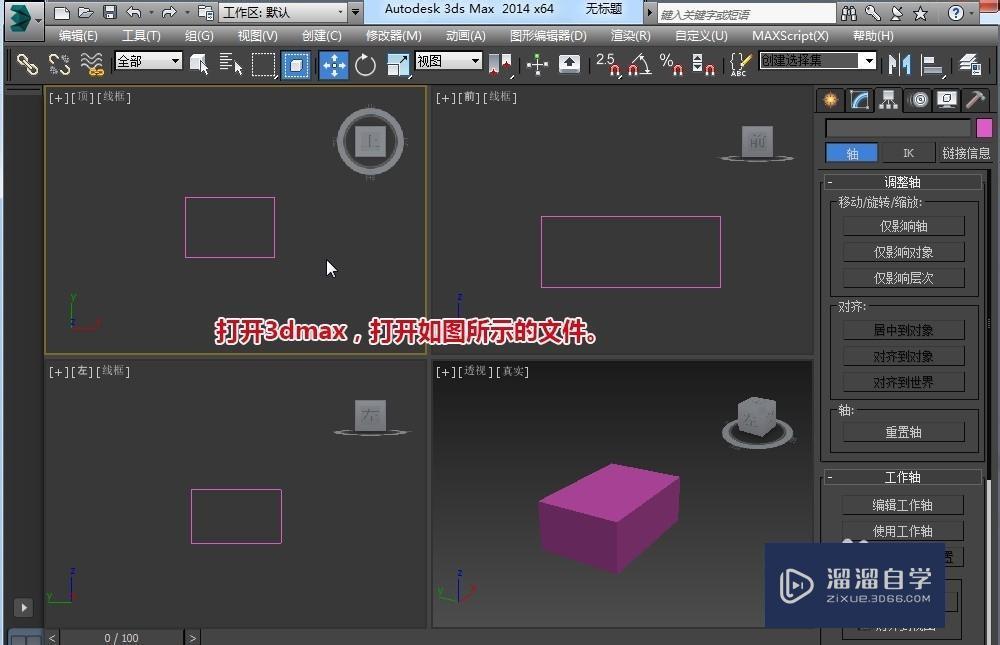Switch to the IK tab
The width and height of the screenshot is (1000, 645).
click(x=908, y=152)
